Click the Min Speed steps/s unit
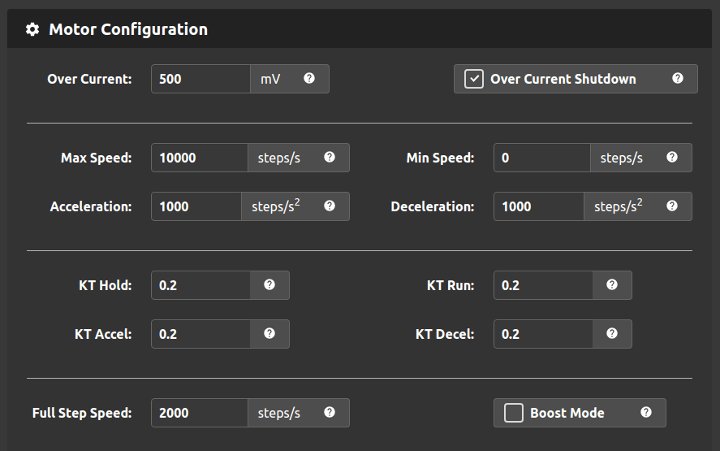The height and width of the screenshot is (451, 720). 621,158
